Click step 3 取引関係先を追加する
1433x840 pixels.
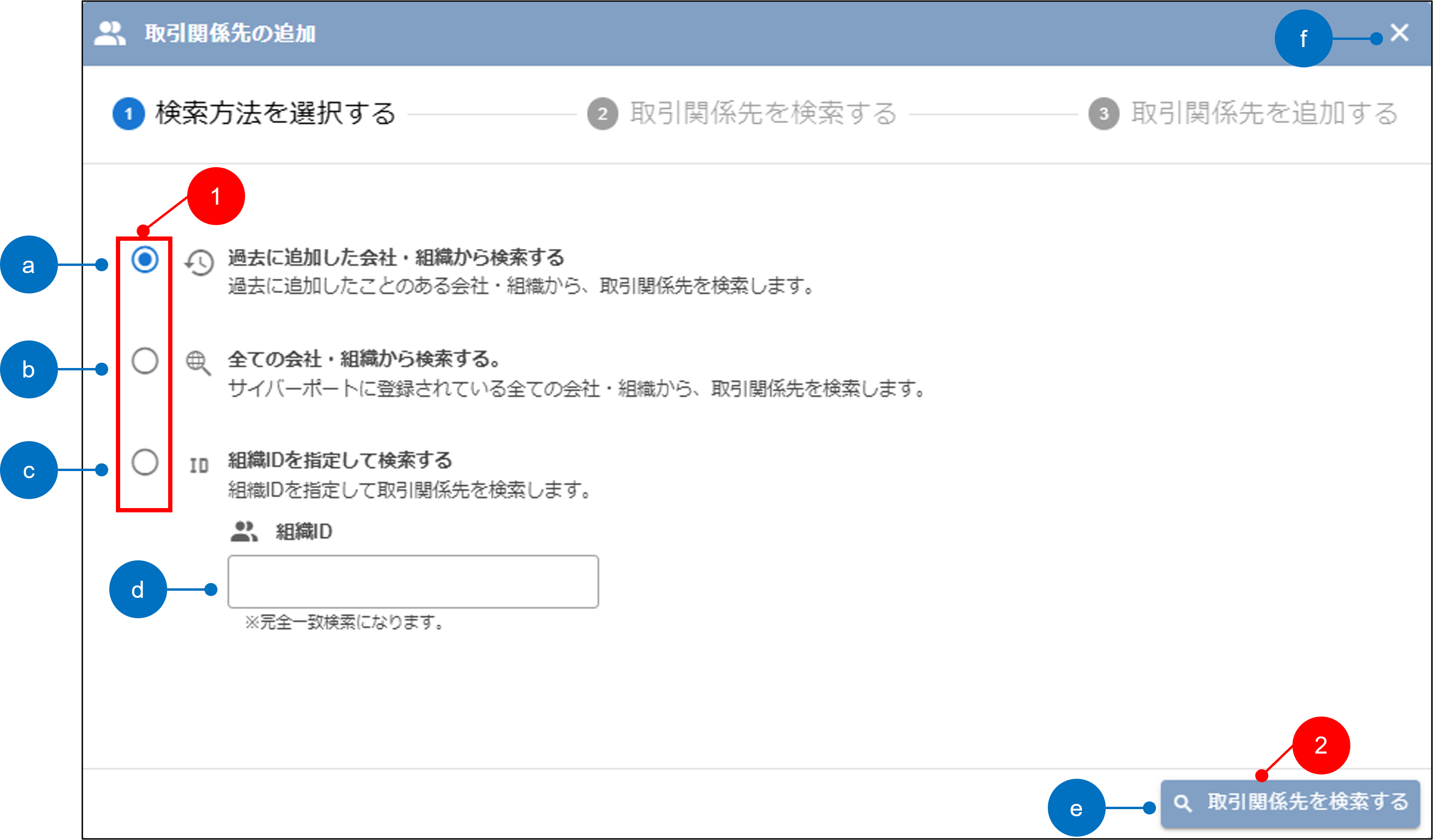click(x=1264, y=113)
